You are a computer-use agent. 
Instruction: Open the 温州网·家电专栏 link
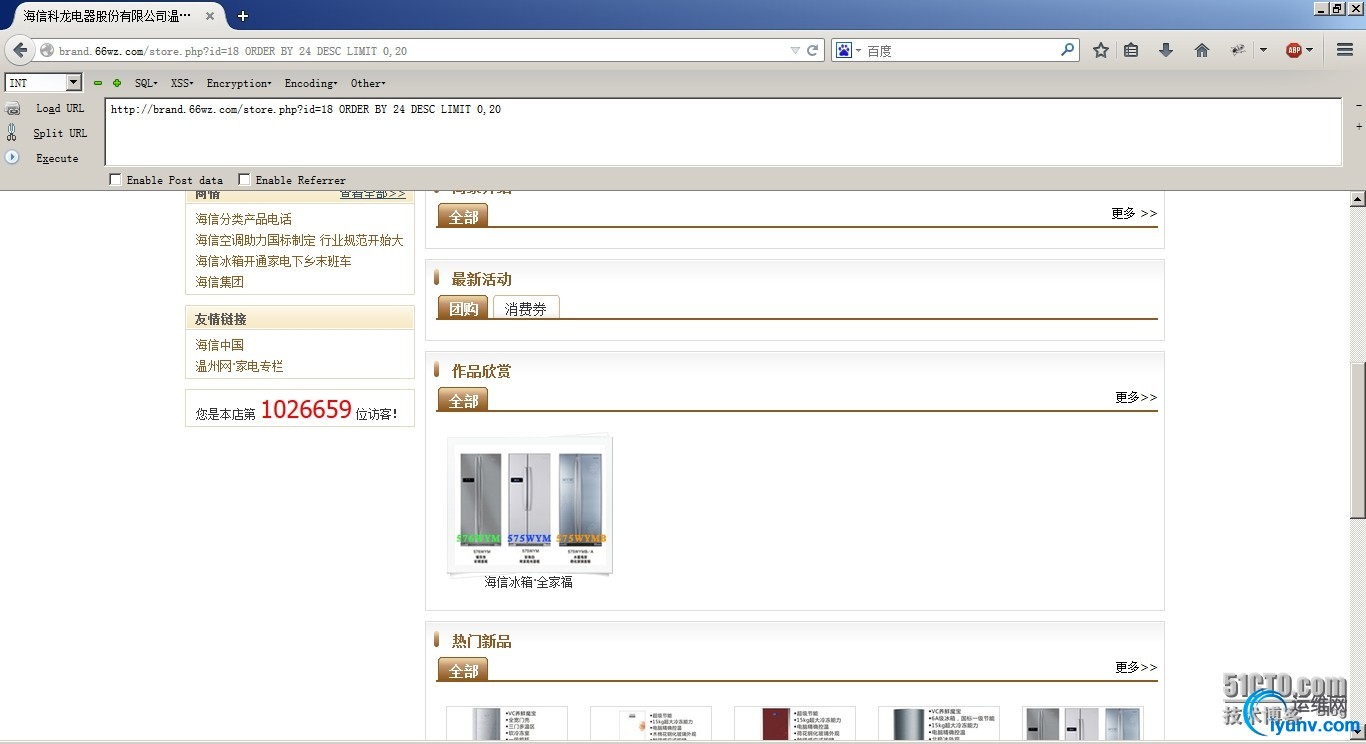(x=240, y=366)
